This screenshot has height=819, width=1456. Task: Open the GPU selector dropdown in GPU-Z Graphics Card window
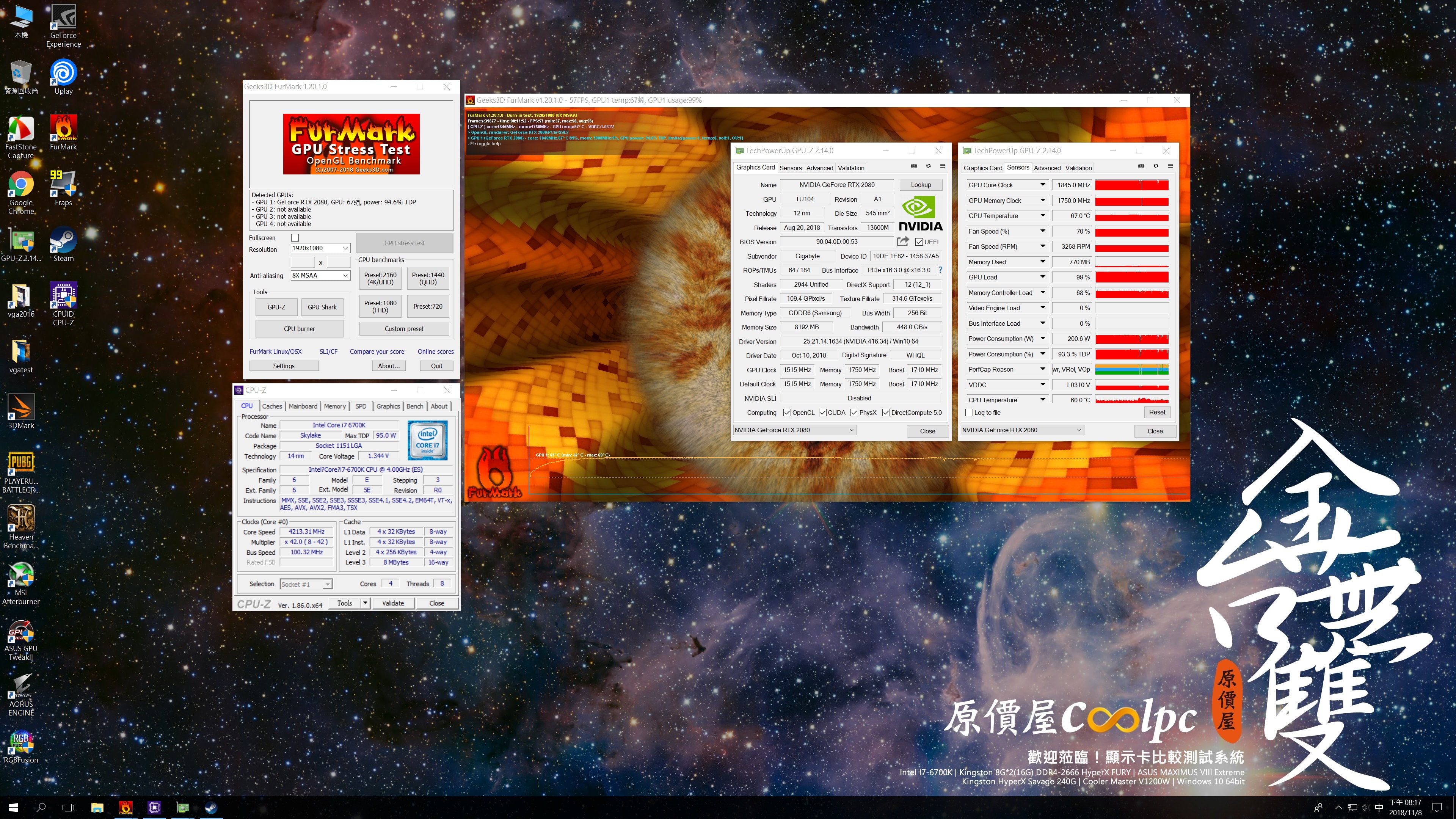coord(794,430)
